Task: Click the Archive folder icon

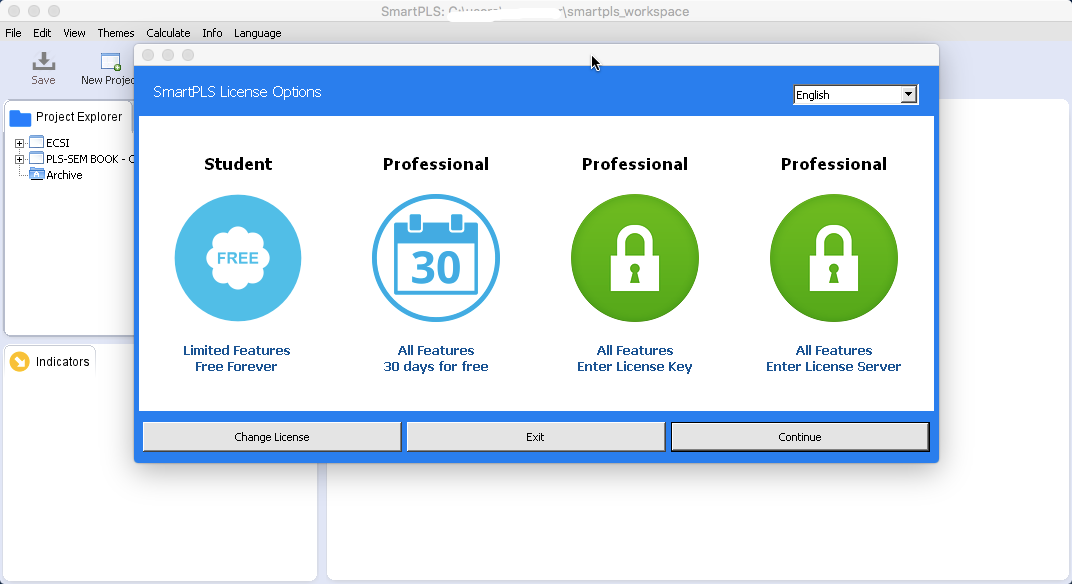Action: 37,174
